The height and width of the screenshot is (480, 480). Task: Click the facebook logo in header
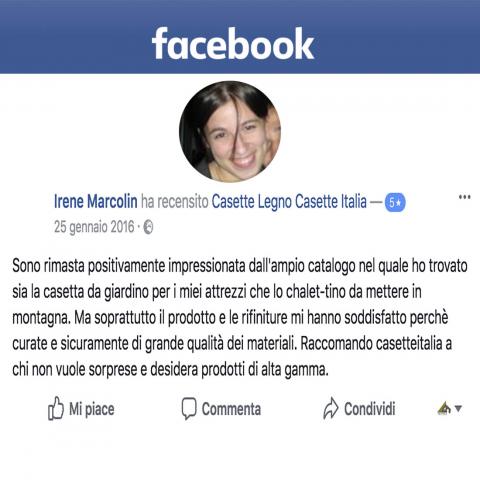tap(233, 43)
